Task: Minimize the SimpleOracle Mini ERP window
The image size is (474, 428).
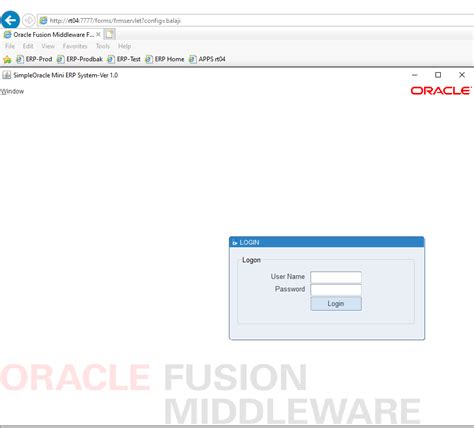Action: [x=415, y=75]
